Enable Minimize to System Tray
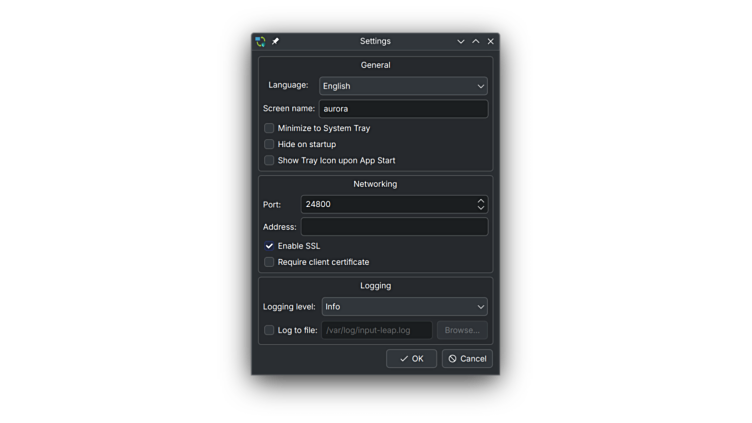This screenshot has height=423, width=752. (269, 128)
